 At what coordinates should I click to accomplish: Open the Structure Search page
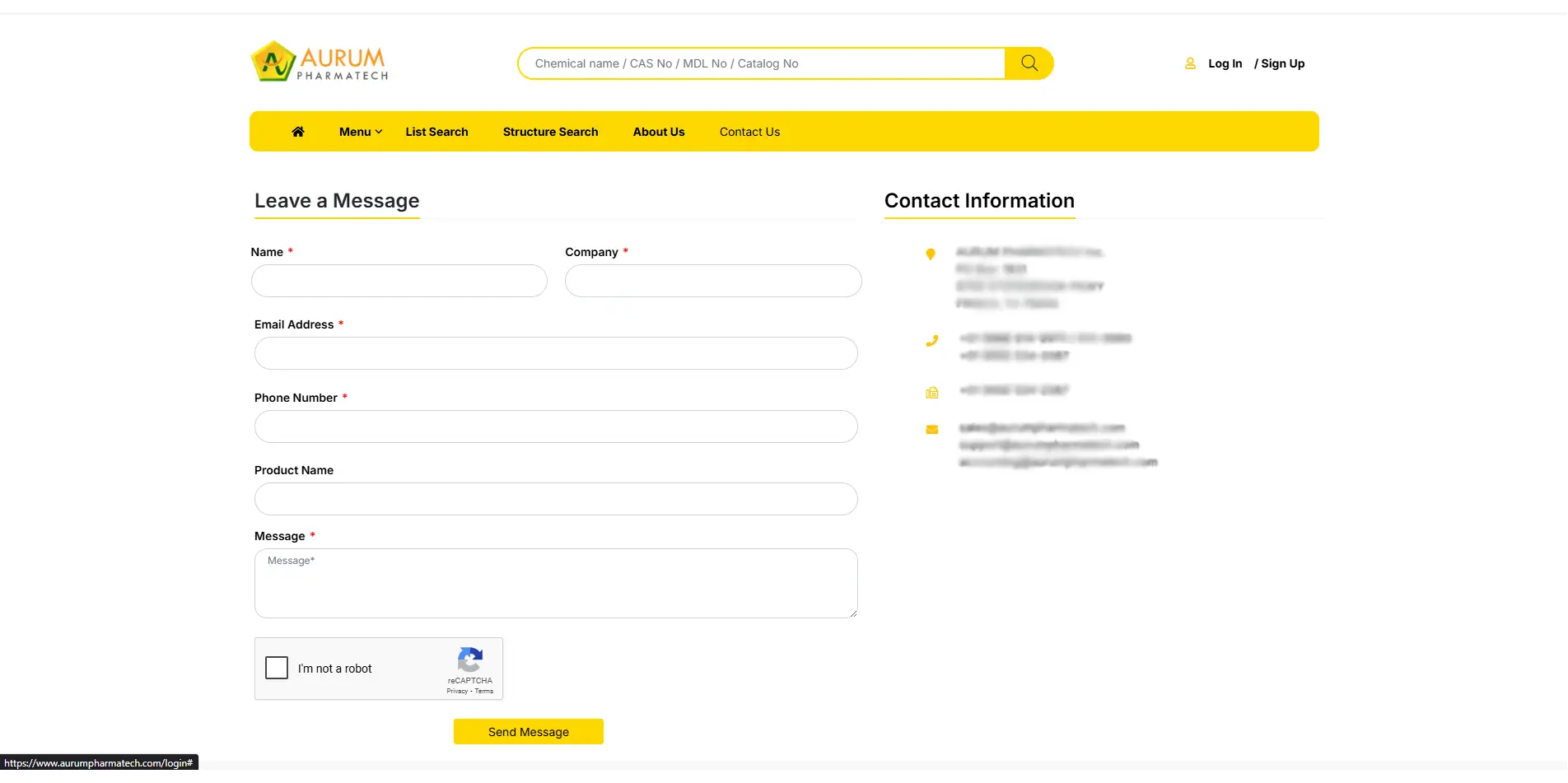click(x=550, y=132)
